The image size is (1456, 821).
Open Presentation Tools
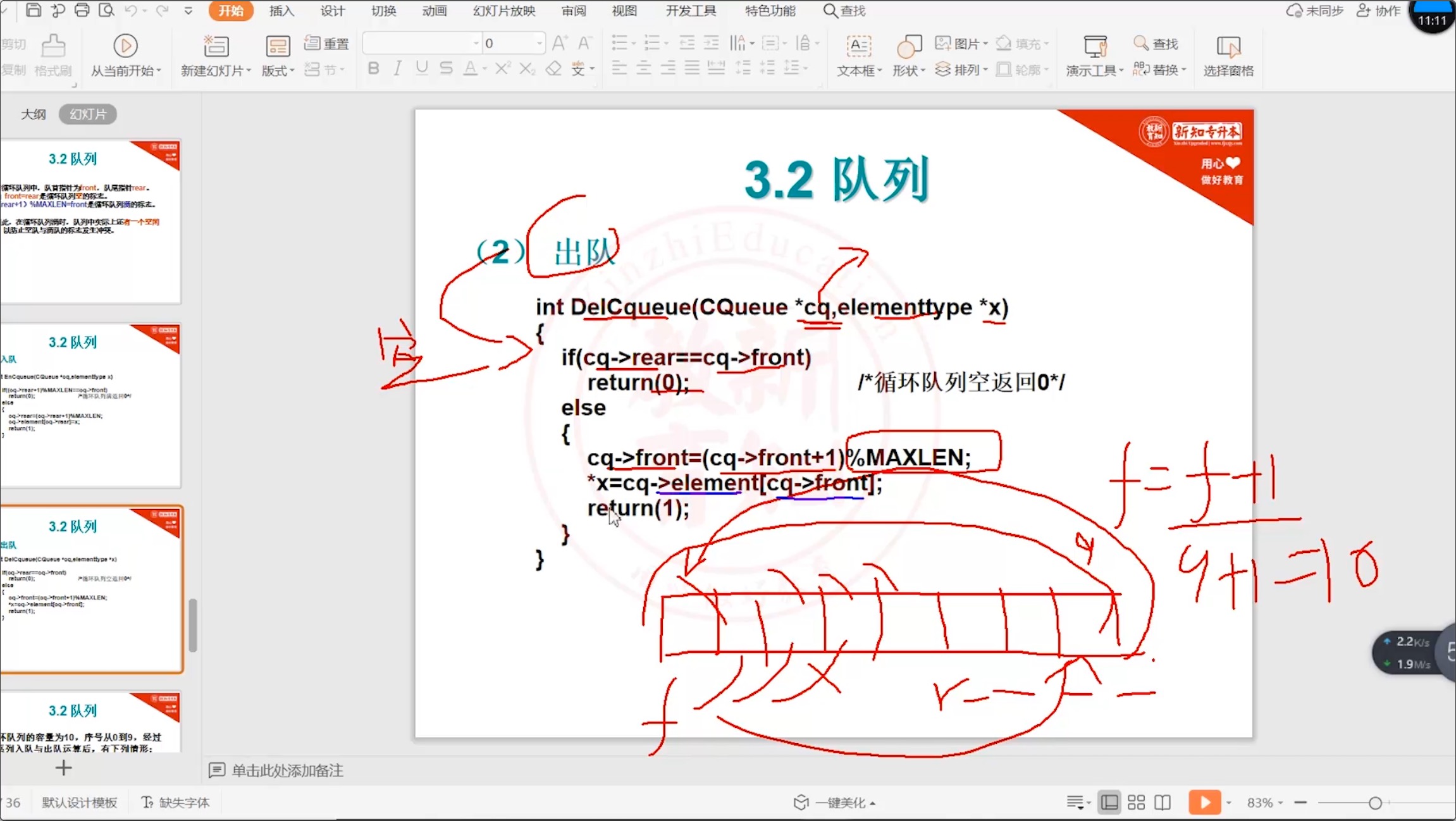tap(1094, 55)
